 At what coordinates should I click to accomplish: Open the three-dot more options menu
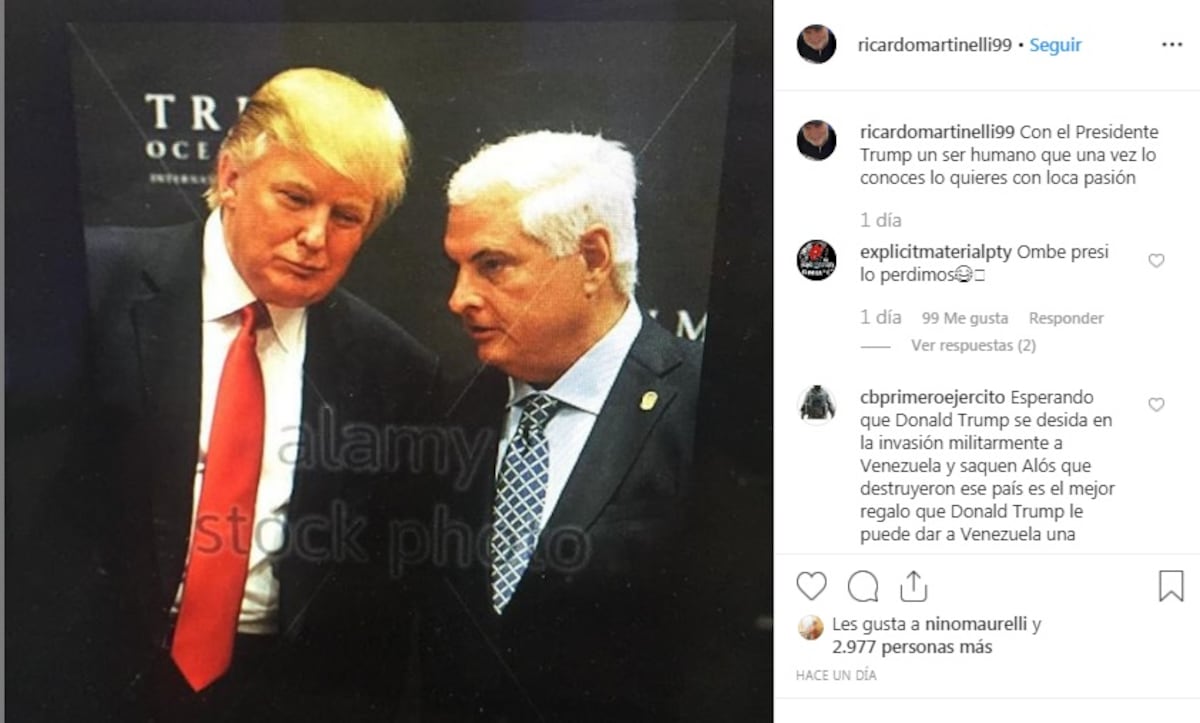click(1172, 45)
